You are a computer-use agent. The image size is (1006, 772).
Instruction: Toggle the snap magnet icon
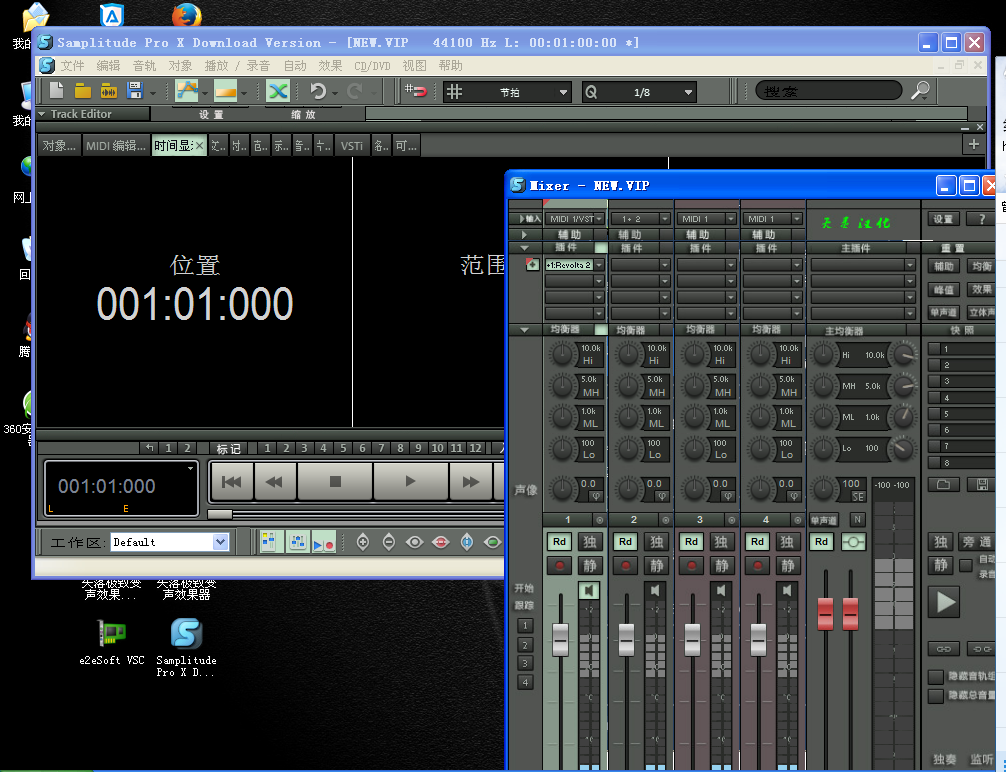point(416,91)
